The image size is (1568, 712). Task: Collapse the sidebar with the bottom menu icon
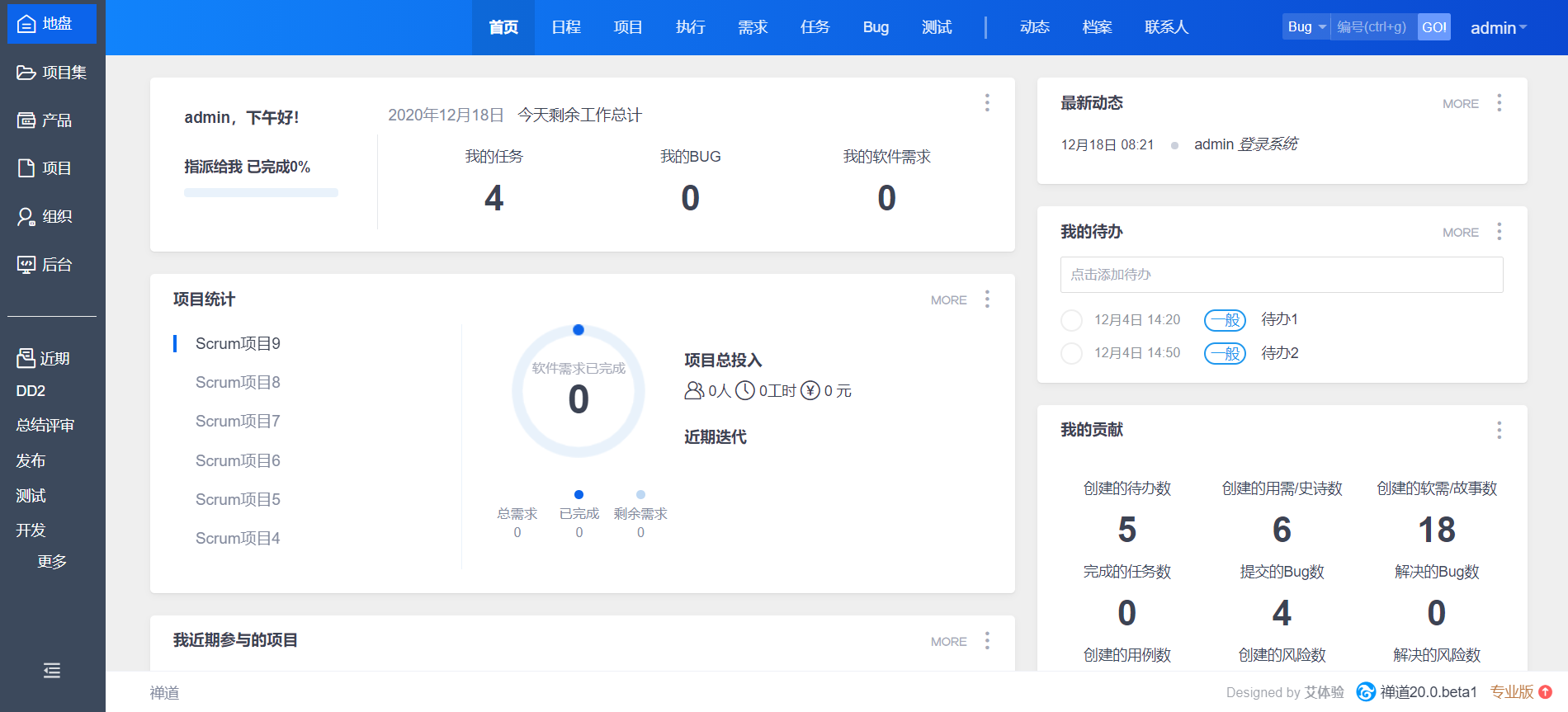point(52,671)
